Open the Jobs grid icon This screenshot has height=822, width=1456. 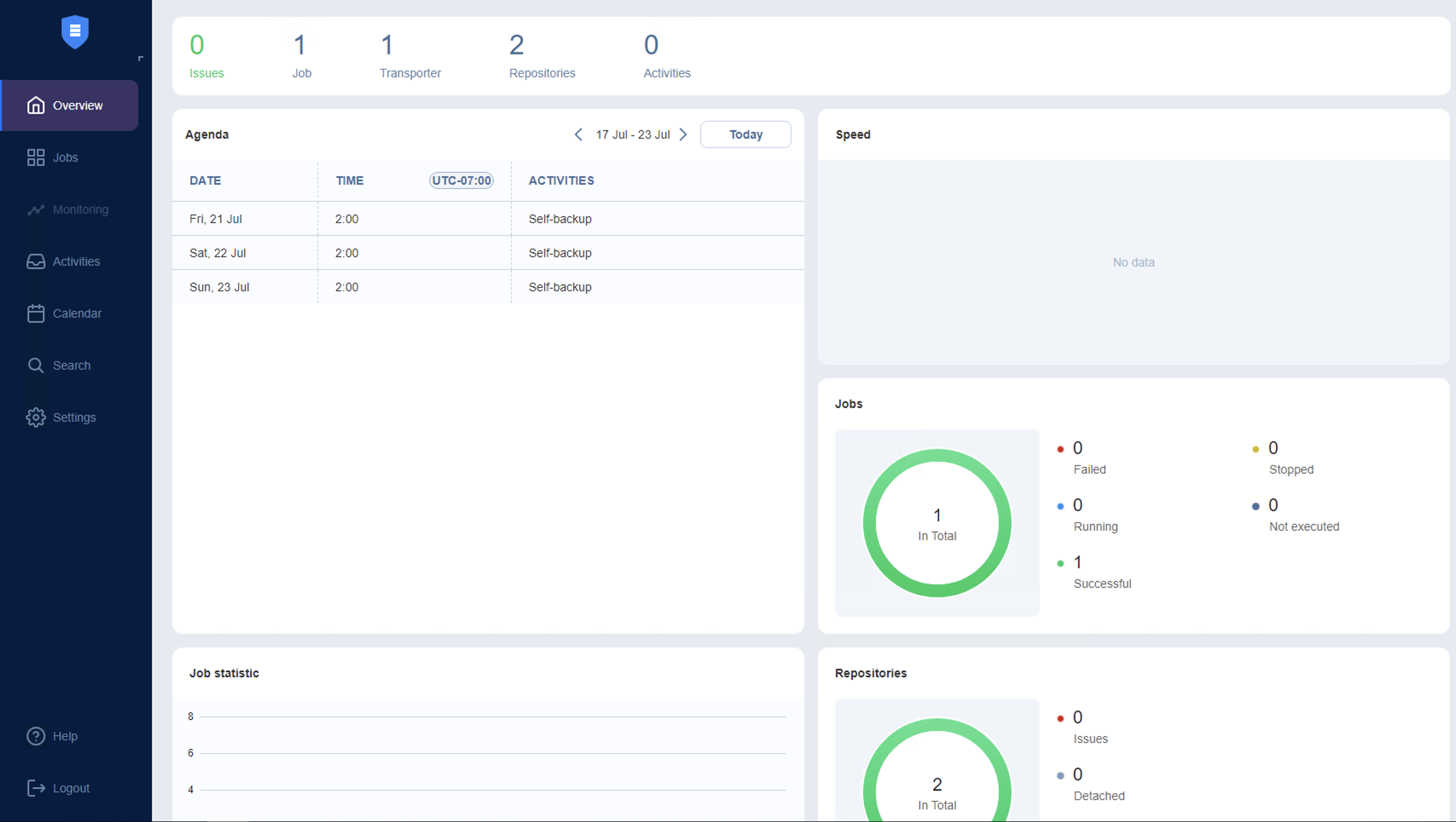point(35,157)
